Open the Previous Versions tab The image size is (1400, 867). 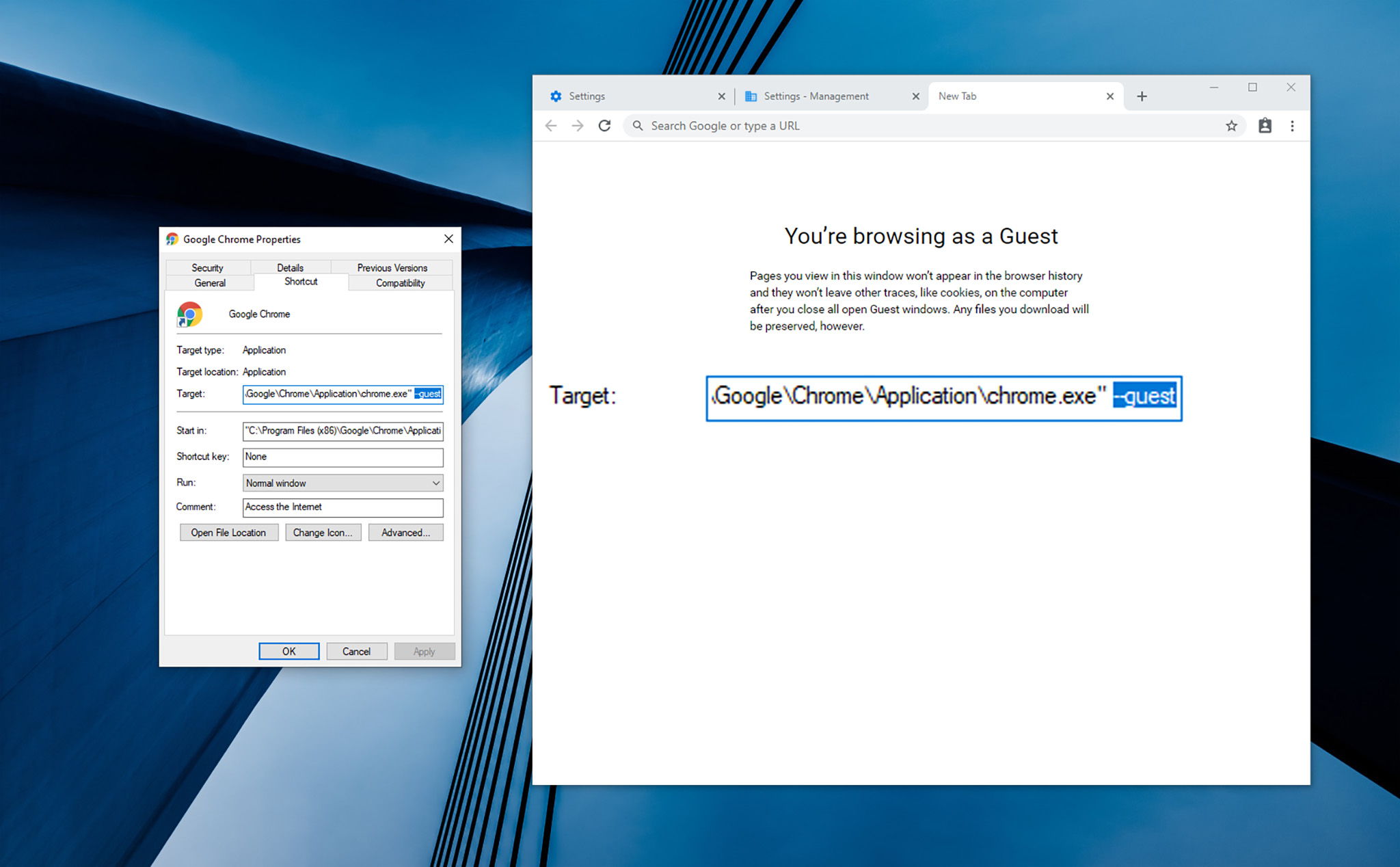(x=392, y=267)
